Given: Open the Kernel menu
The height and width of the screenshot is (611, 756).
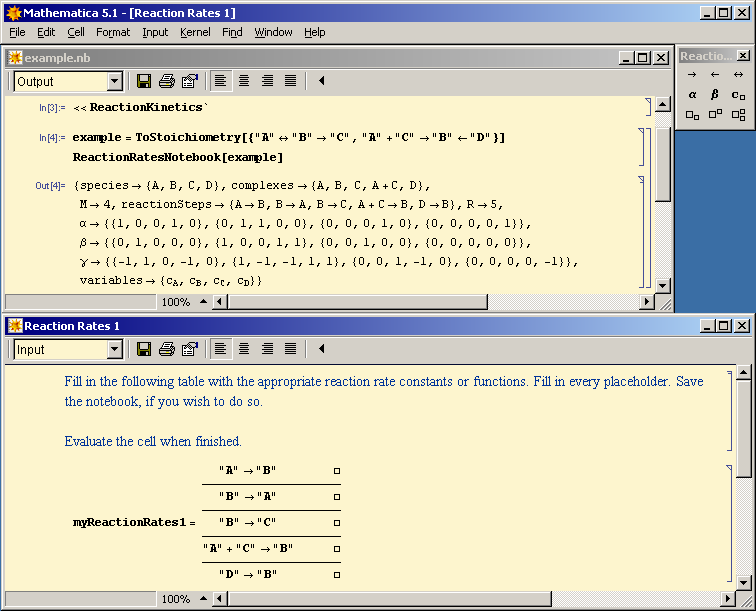Looking at the screenshot, I should (195, 32).
